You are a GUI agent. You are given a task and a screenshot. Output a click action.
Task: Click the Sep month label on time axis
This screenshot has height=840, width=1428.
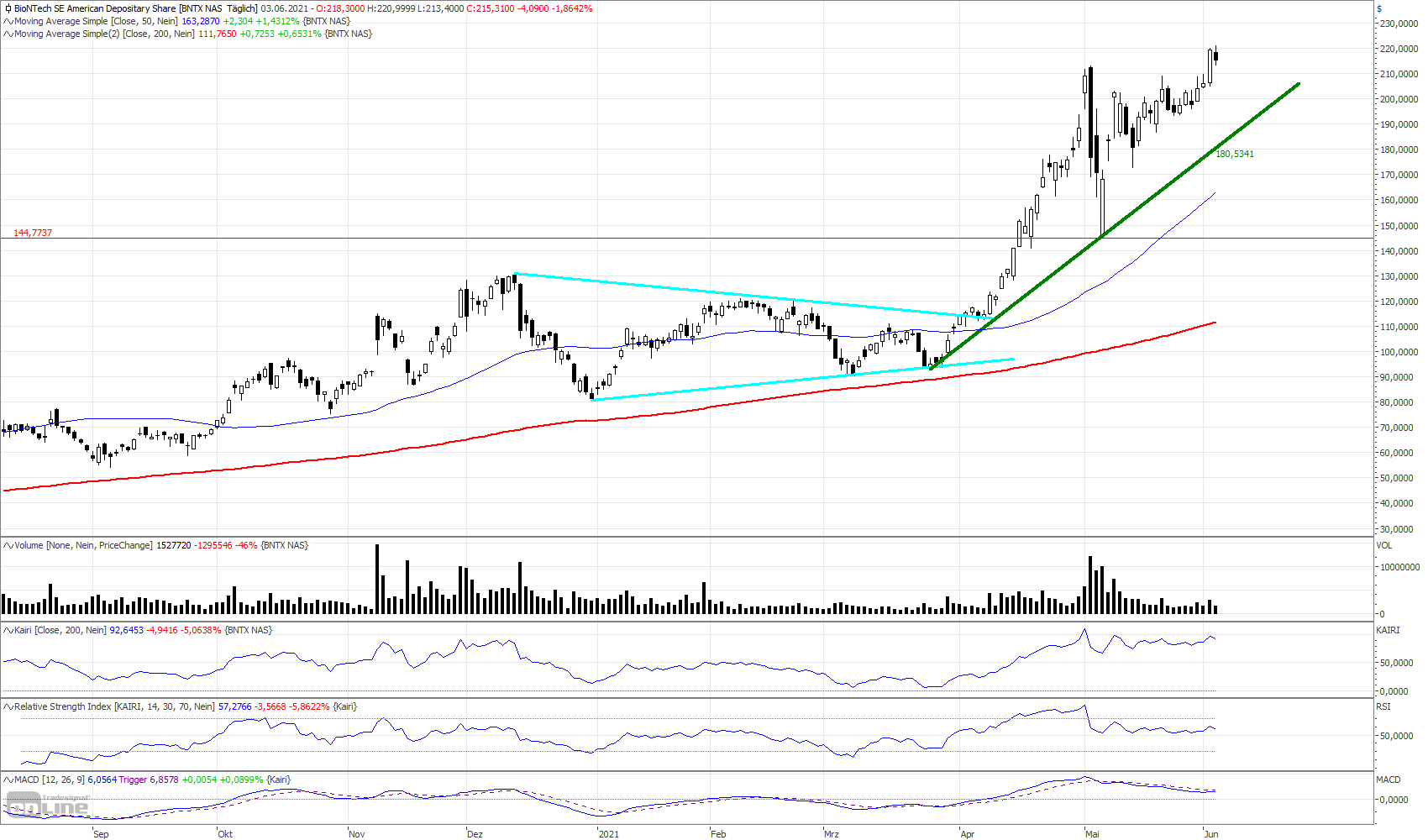click(x=101, y=834)
